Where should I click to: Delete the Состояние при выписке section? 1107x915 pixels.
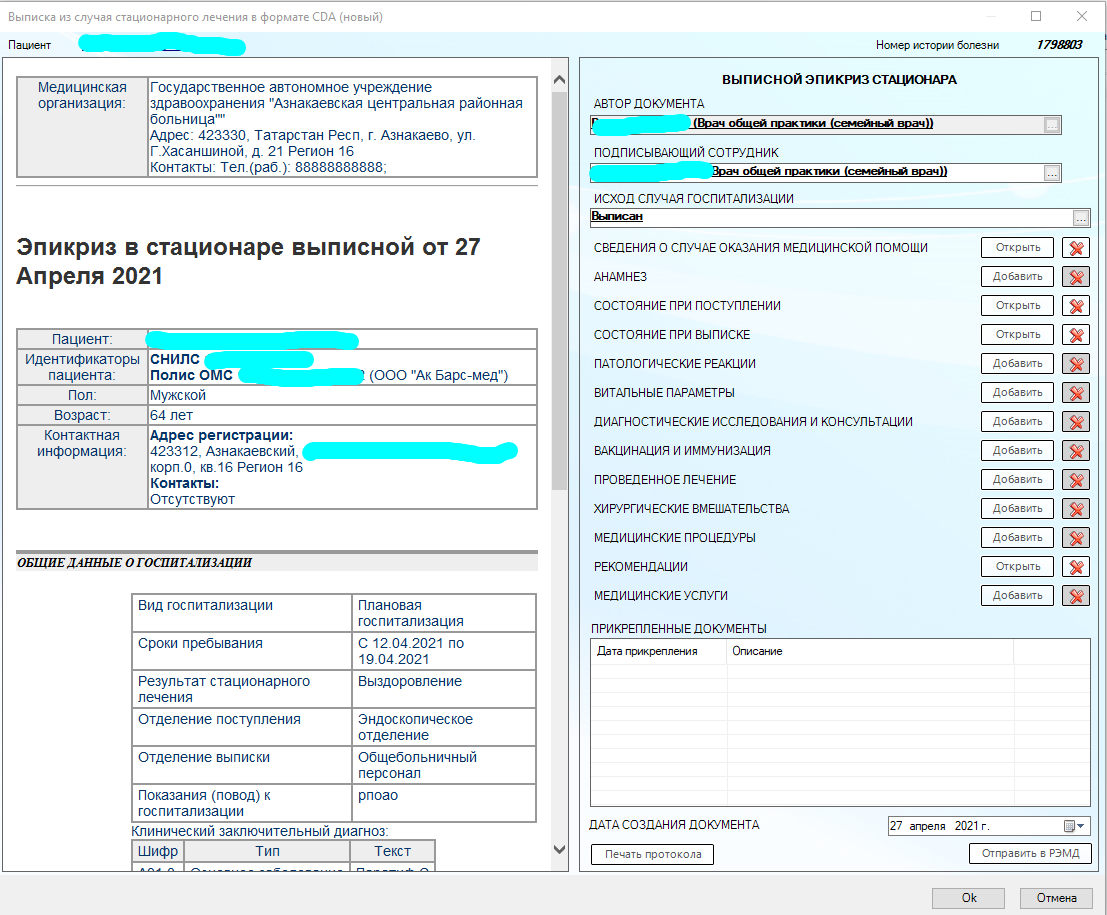[x=1076, y=335]
